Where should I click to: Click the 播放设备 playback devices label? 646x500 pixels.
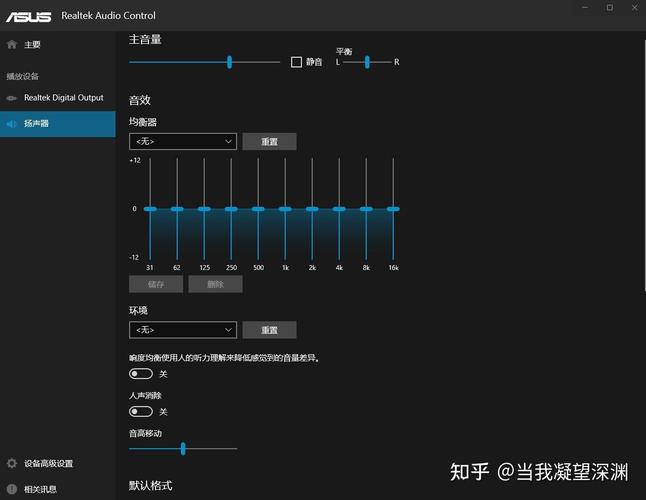coord(23,76)
